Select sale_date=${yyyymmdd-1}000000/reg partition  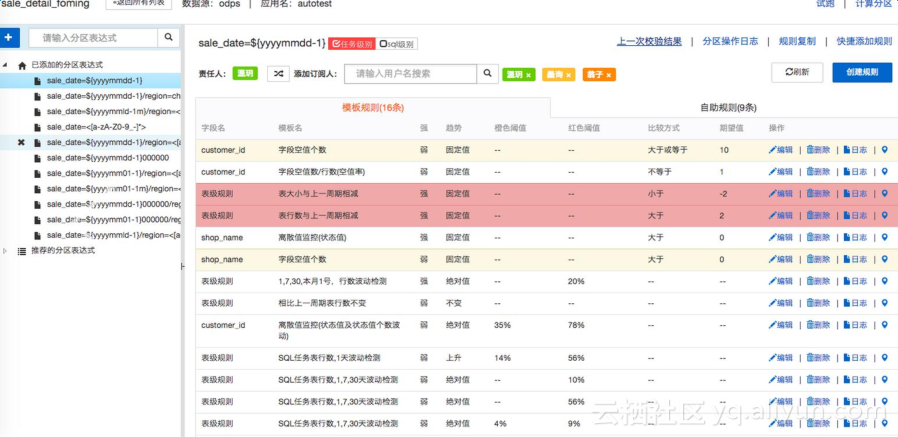click(114, 204)
